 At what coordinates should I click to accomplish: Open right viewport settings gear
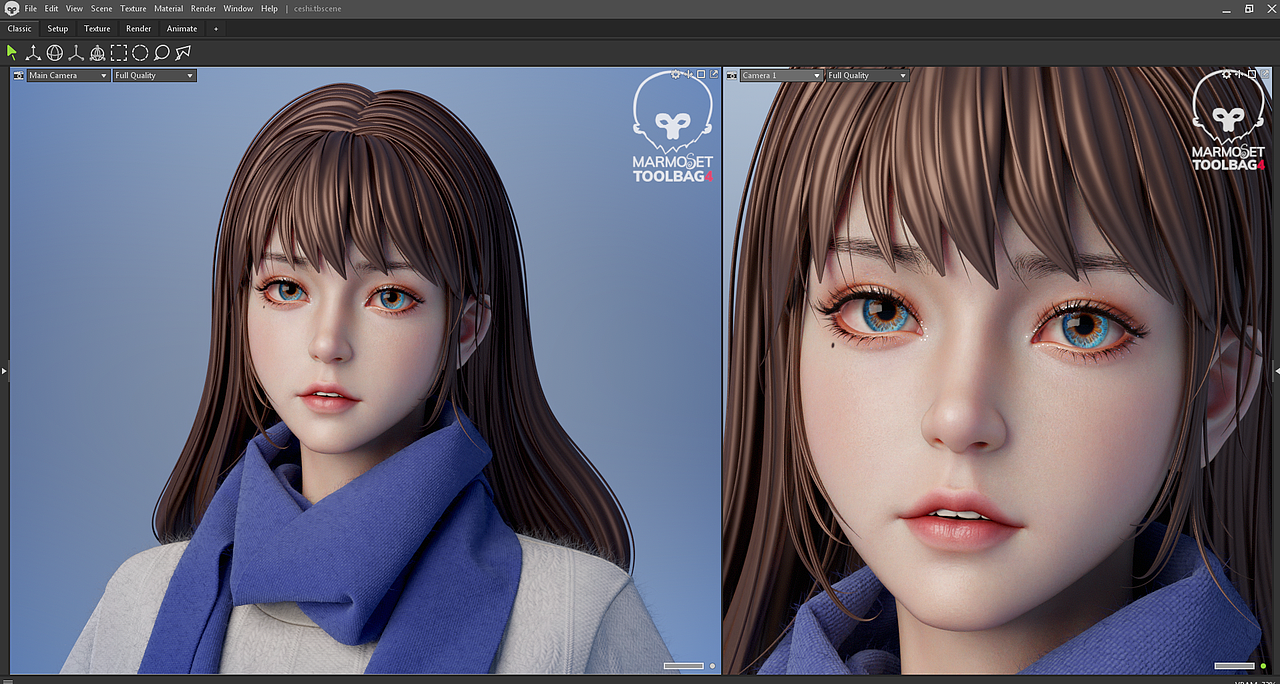click(1227, 74)
